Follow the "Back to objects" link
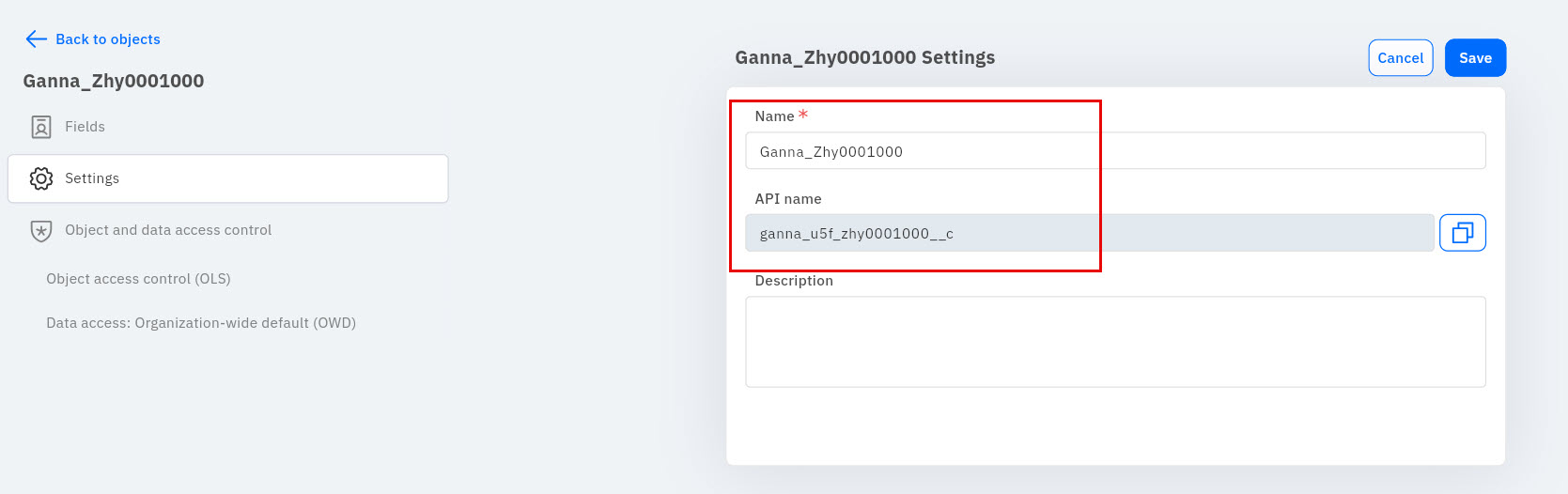This screenshot has height=494, width=1568. [108, 39]
